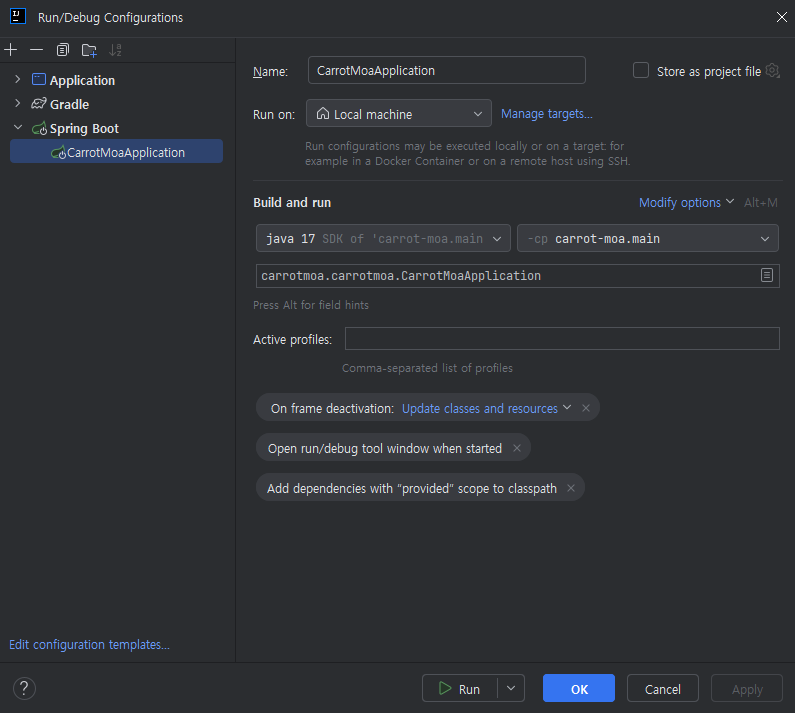Viewport: 795px width, 713px height.
Task: Open the Manage targets link
Action: point(547,114)
